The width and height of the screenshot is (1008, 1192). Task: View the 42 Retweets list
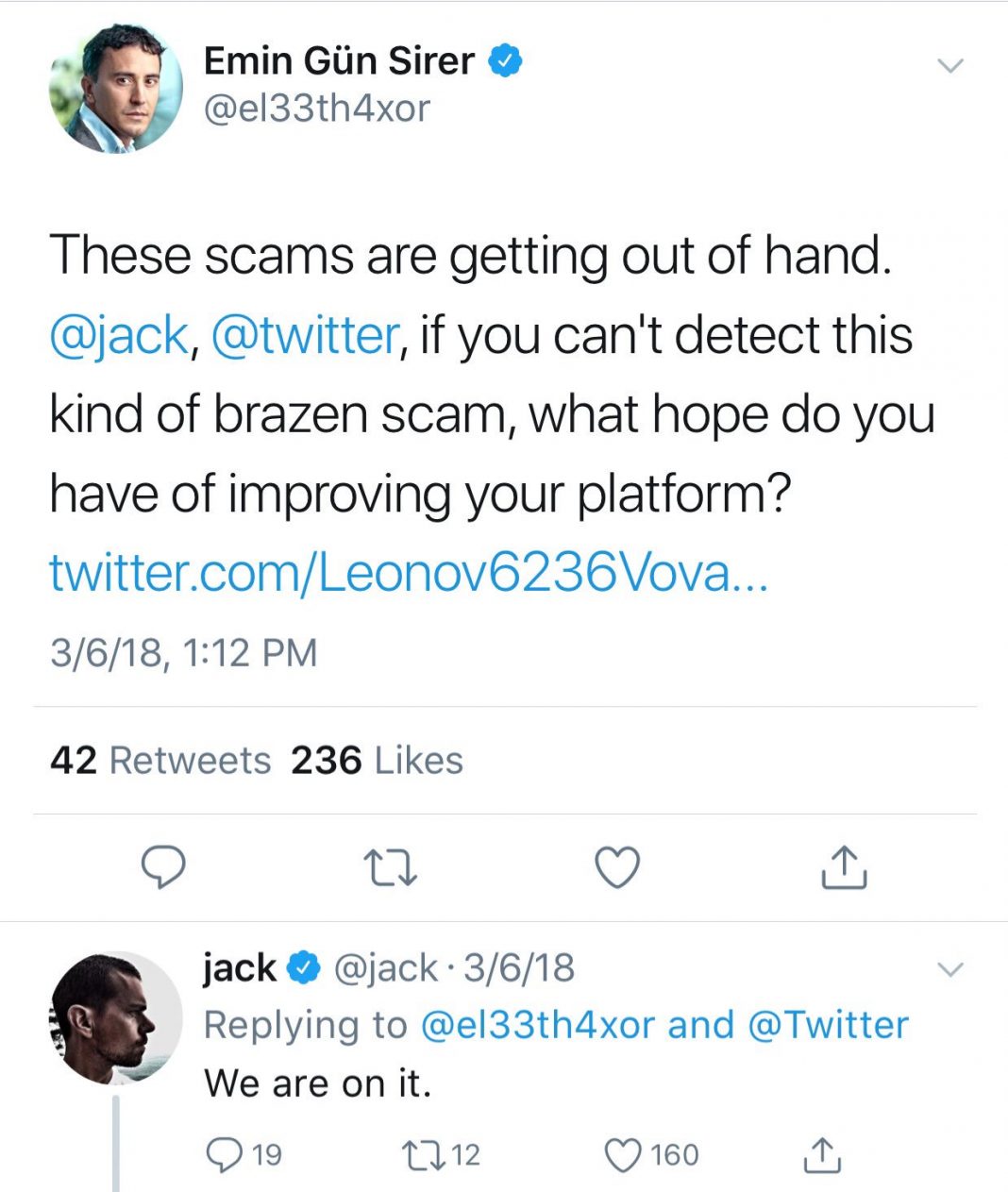pos(160,760)
